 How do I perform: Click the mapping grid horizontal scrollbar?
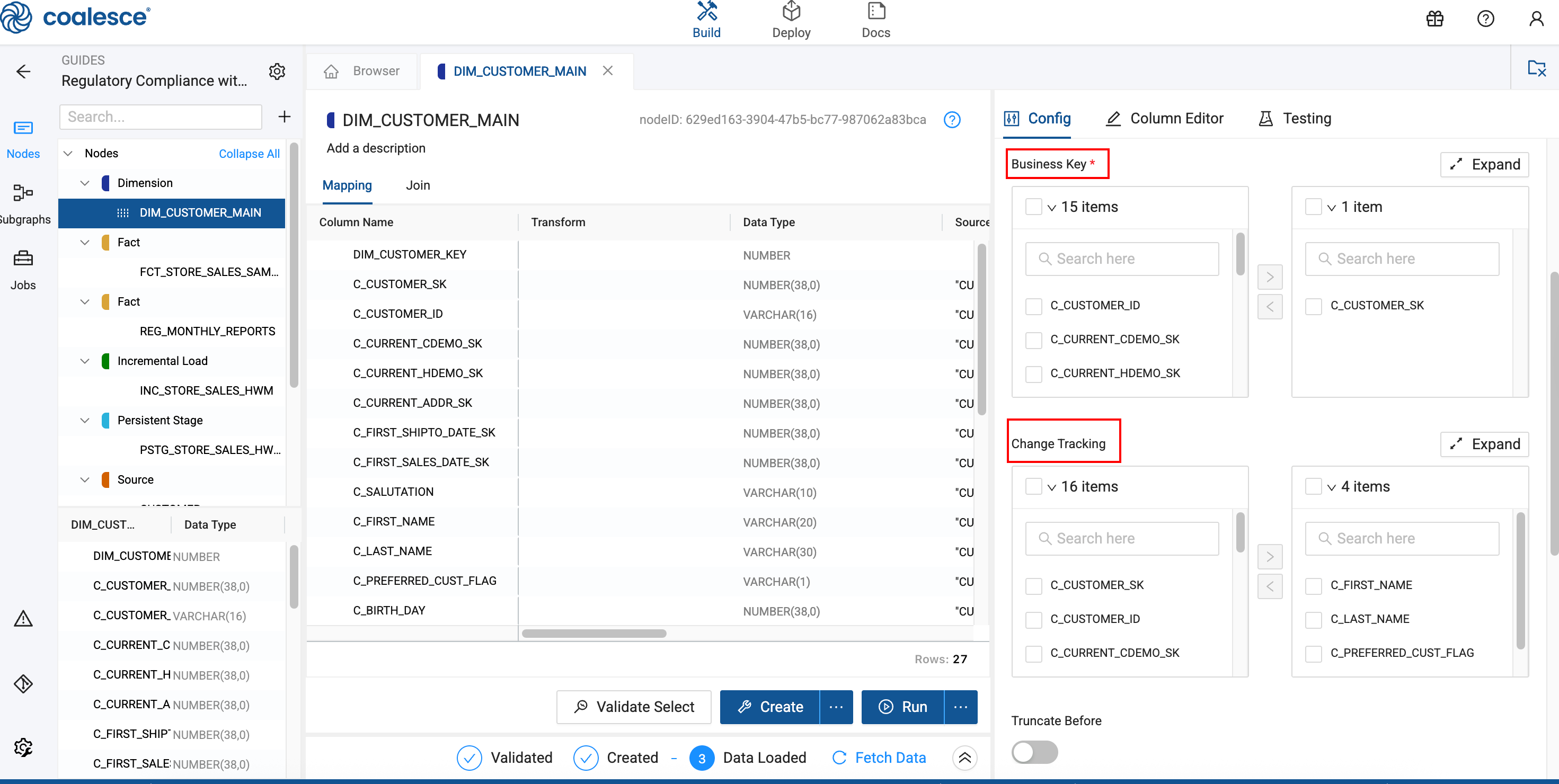[x=594, y=634]
